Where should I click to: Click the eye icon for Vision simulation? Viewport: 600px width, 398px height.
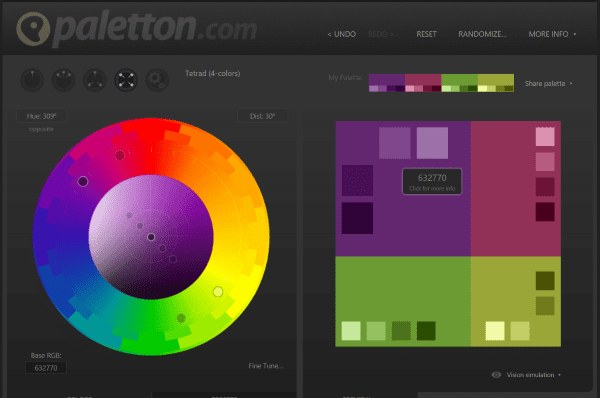coord(496,375)
